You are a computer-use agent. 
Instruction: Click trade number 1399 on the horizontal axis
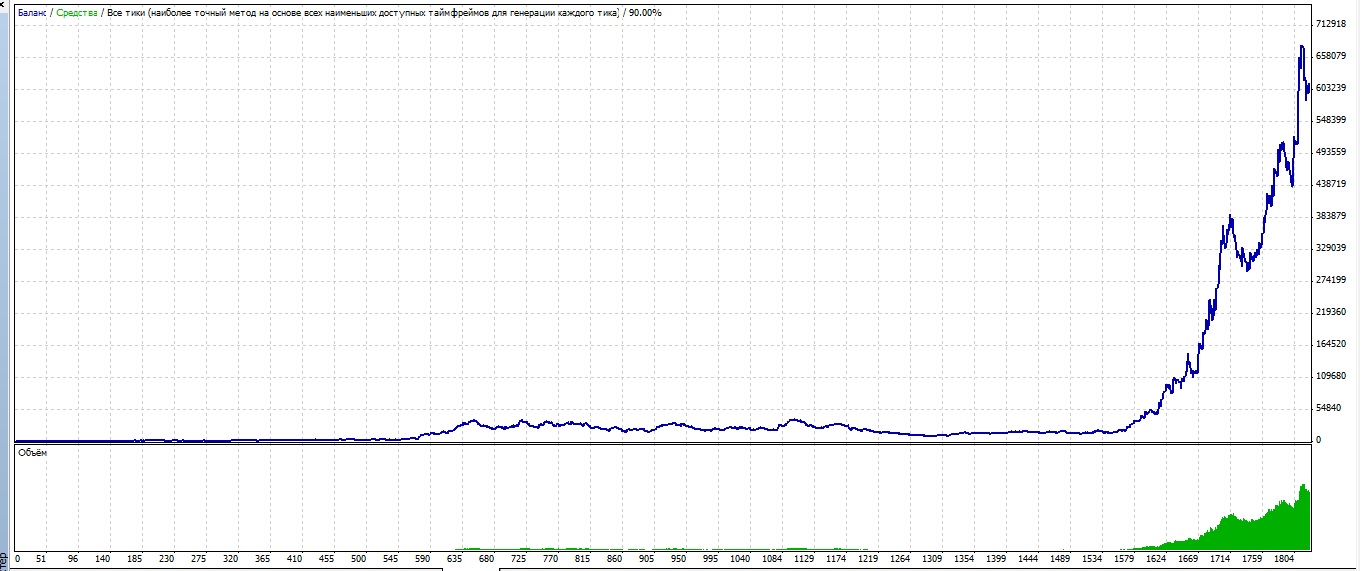click(x=997, y=560)
